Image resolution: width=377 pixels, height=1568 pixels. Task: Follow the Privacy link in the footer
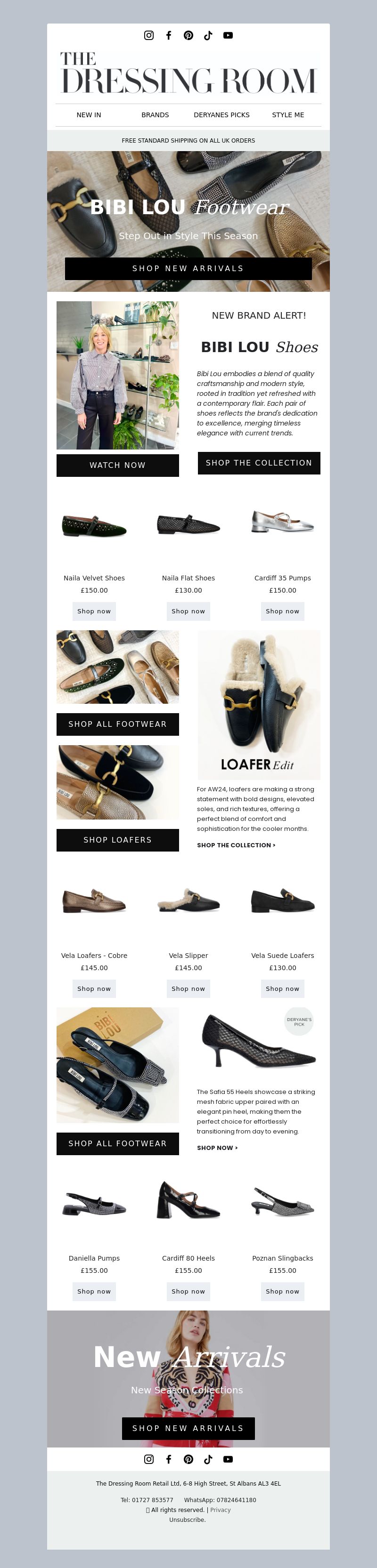point(221,1510)
